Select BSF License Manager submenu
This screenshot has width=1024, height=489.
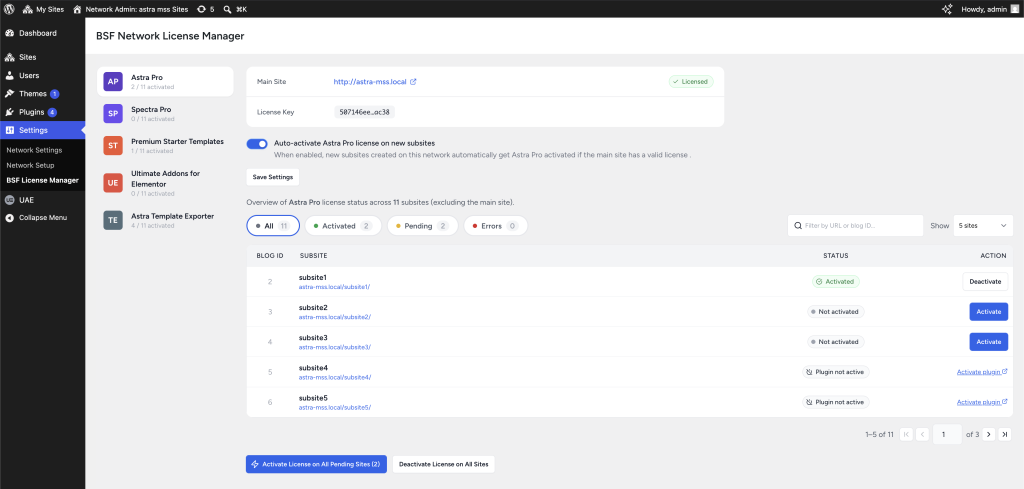pos(42,180)
